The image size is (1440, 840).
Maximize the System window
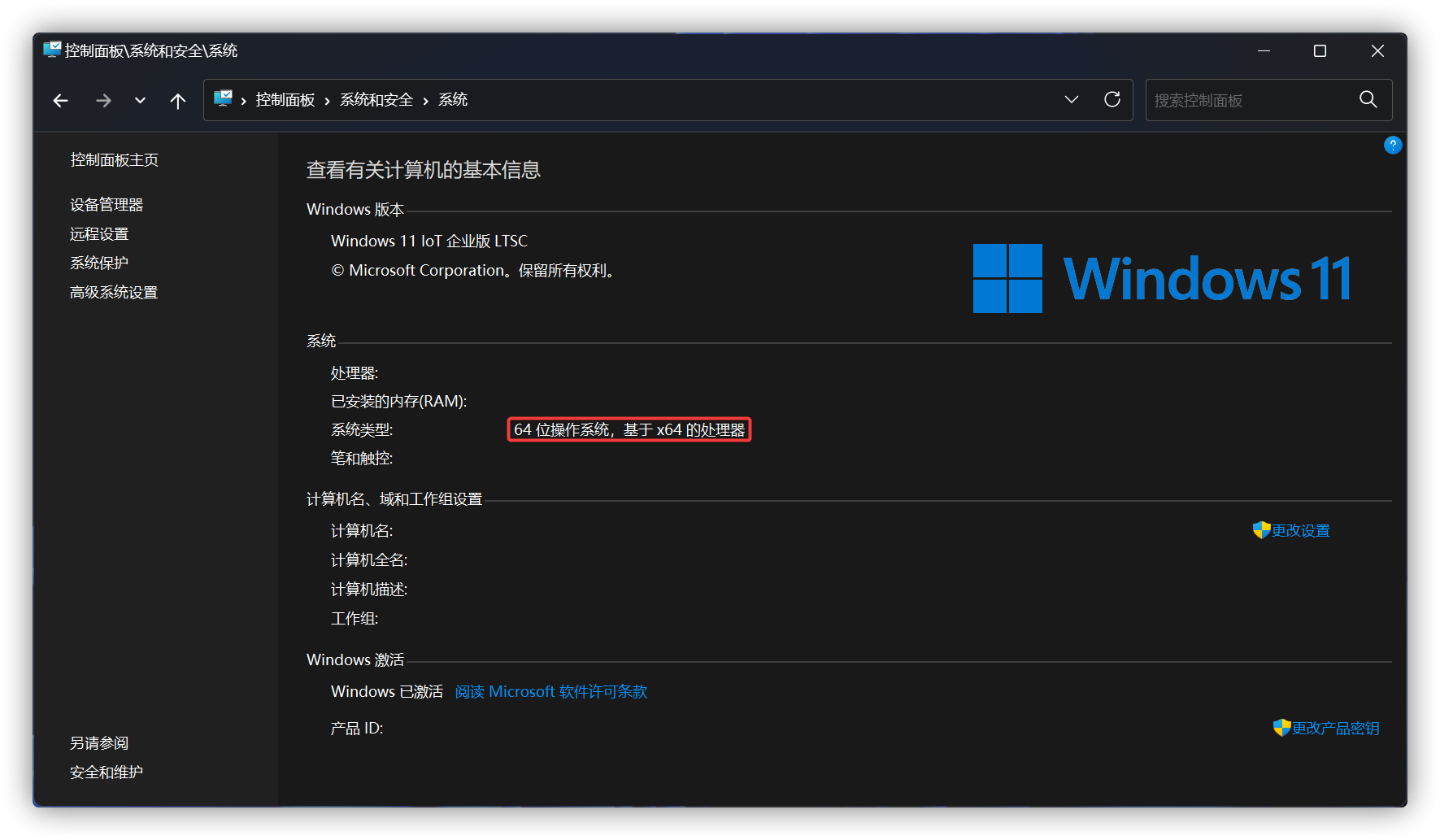(x=1320, y=50)
